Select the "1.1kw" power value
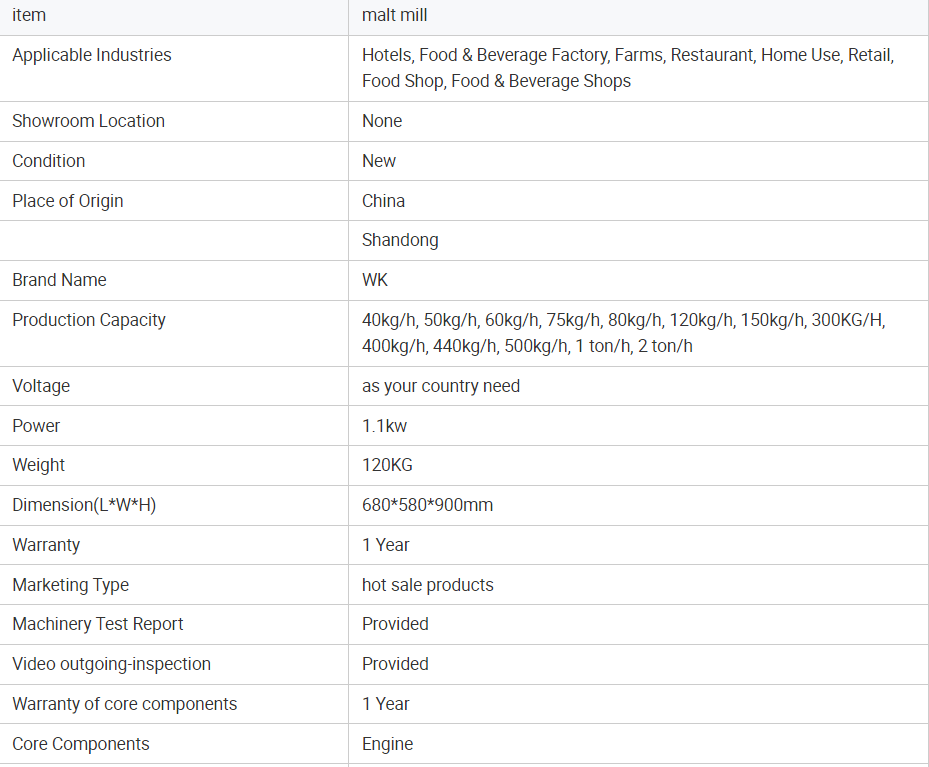The image size is (929, 767). pos(385,426)
